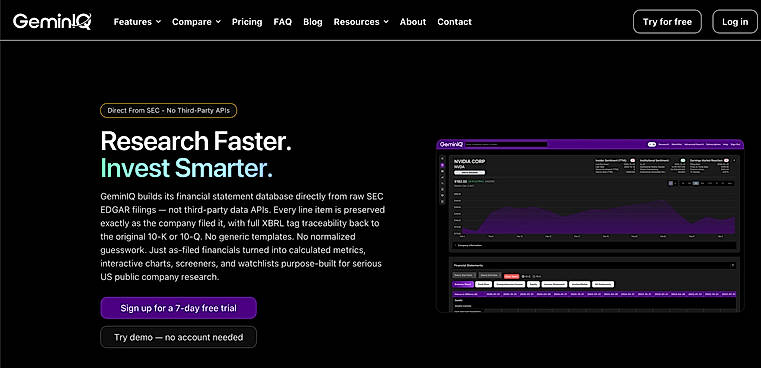Click the Try for free button
Image resolution: width=761 pixels, height=368 pixels.
pyautogui.click(x=667, y=22)
